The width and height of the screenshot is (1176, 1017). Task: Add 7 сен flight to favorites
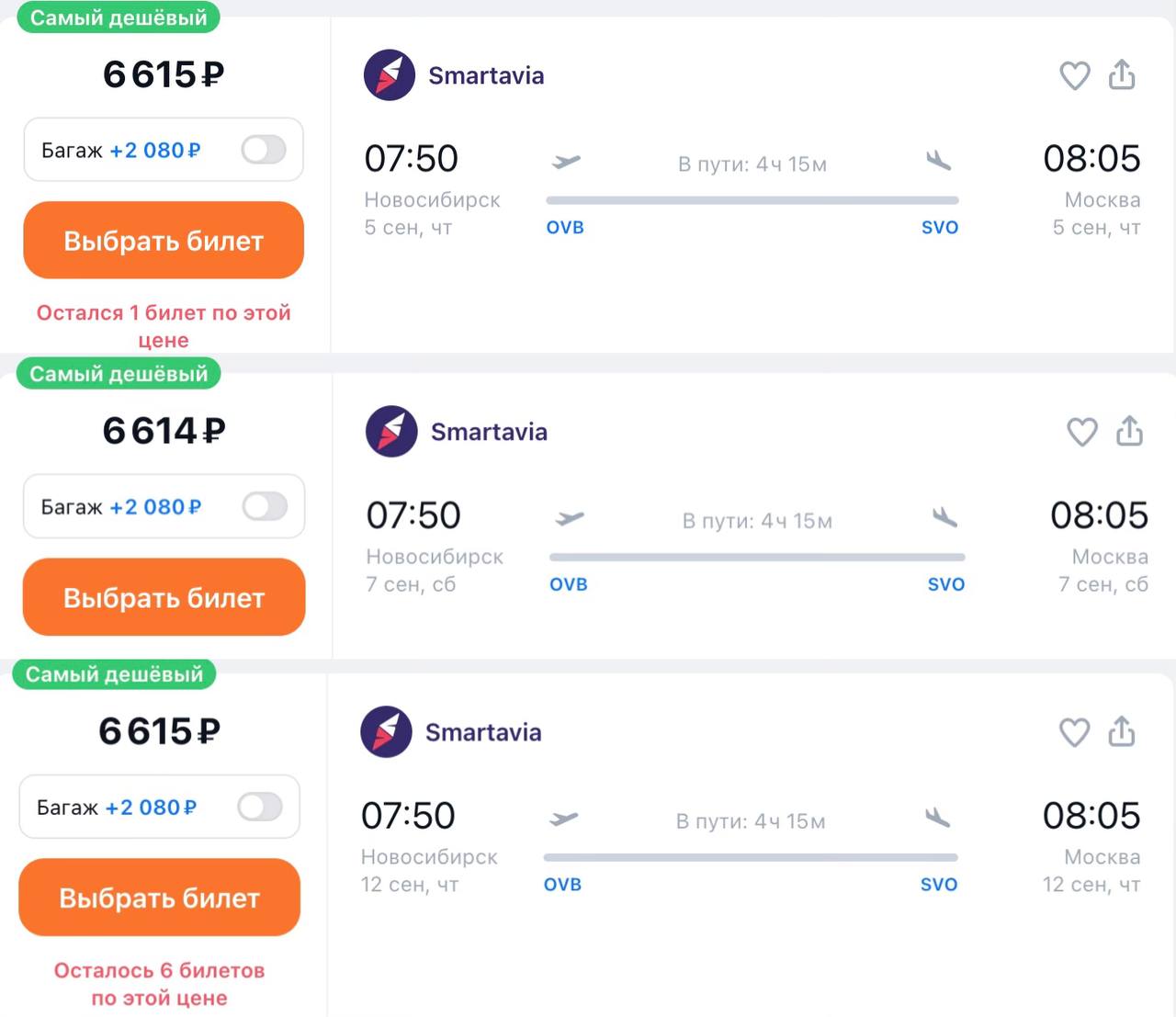pyautogui.click(x=1081, y=431)
